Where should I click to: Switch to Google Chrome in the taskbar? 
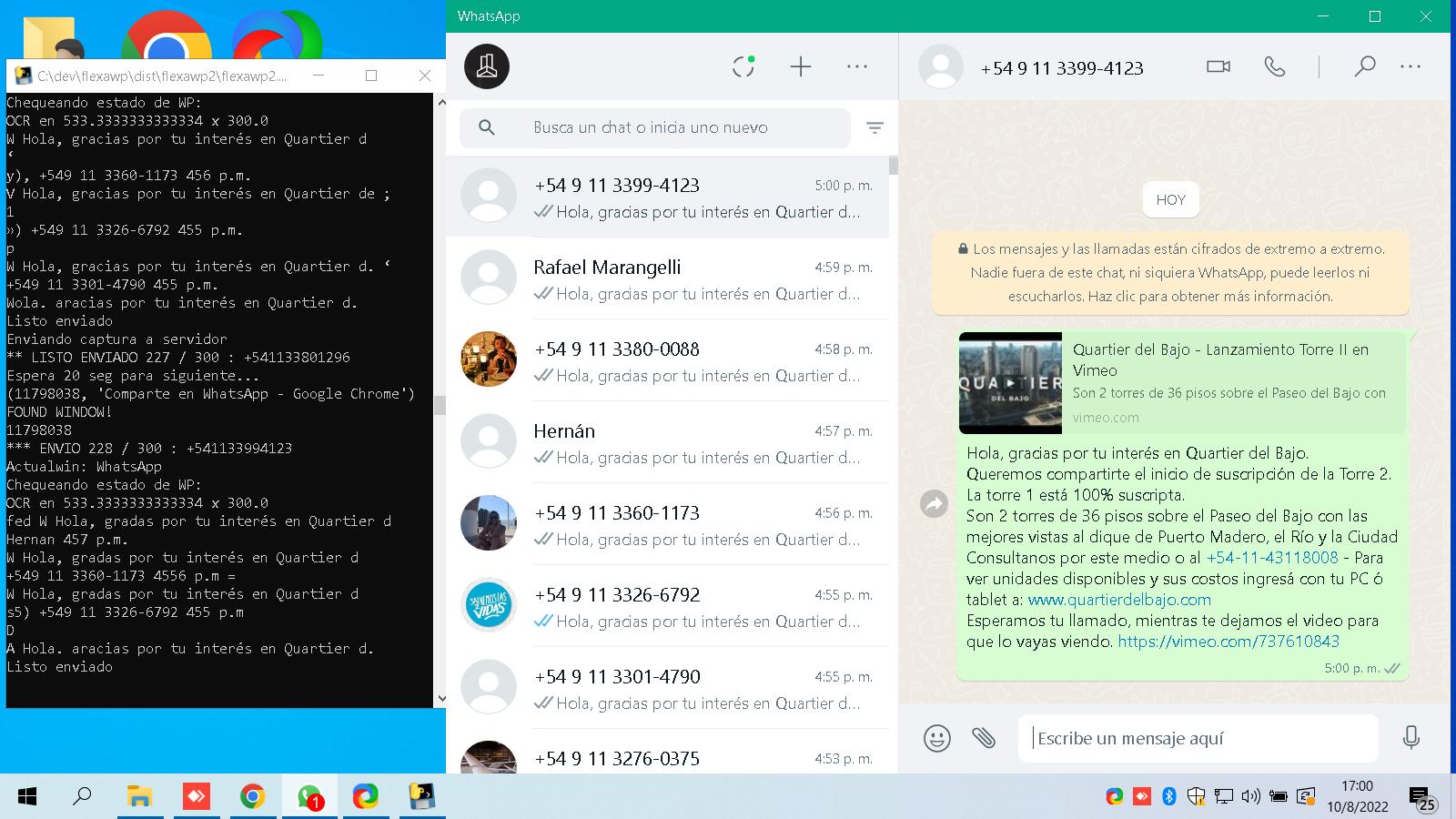(x=252, y=797)
